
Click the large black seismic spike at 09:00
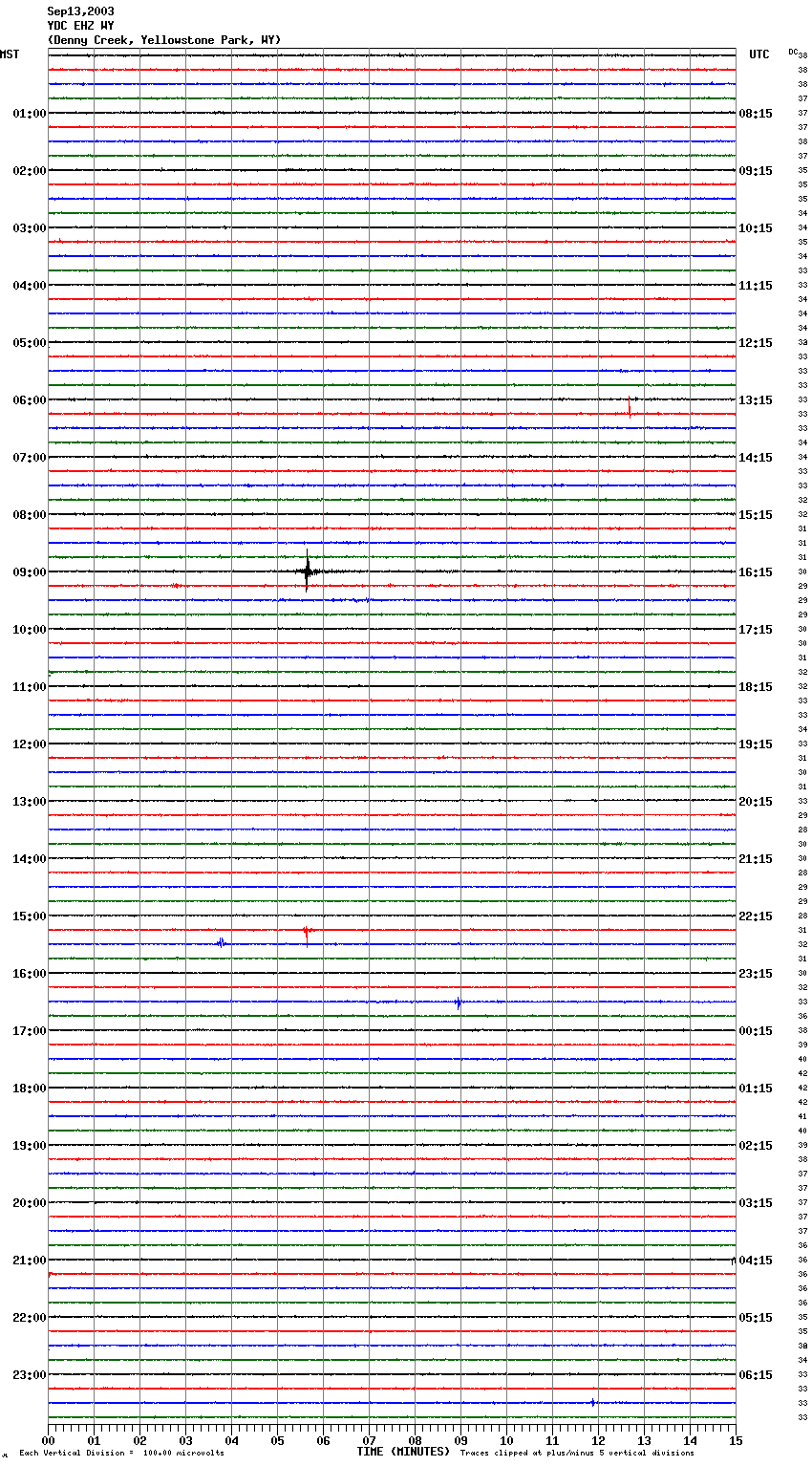(x=307, y=572)
